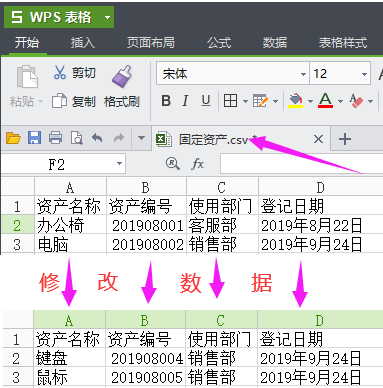Switch to 数据 ribbon tab
This screenshot has width=383, height=388.
click(x=275, y=42)
